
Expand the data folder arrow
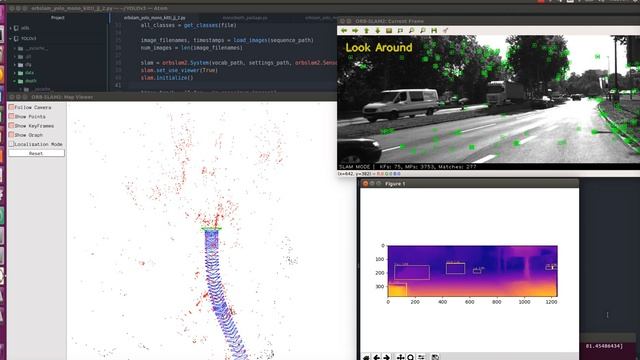[x=15, y=73]
